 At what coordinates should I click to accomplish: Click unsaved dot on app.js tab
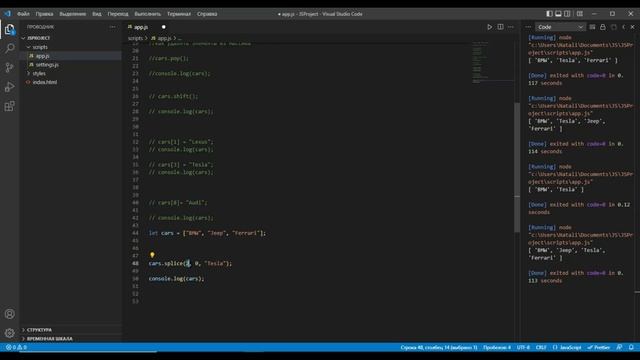click(164, 27)
